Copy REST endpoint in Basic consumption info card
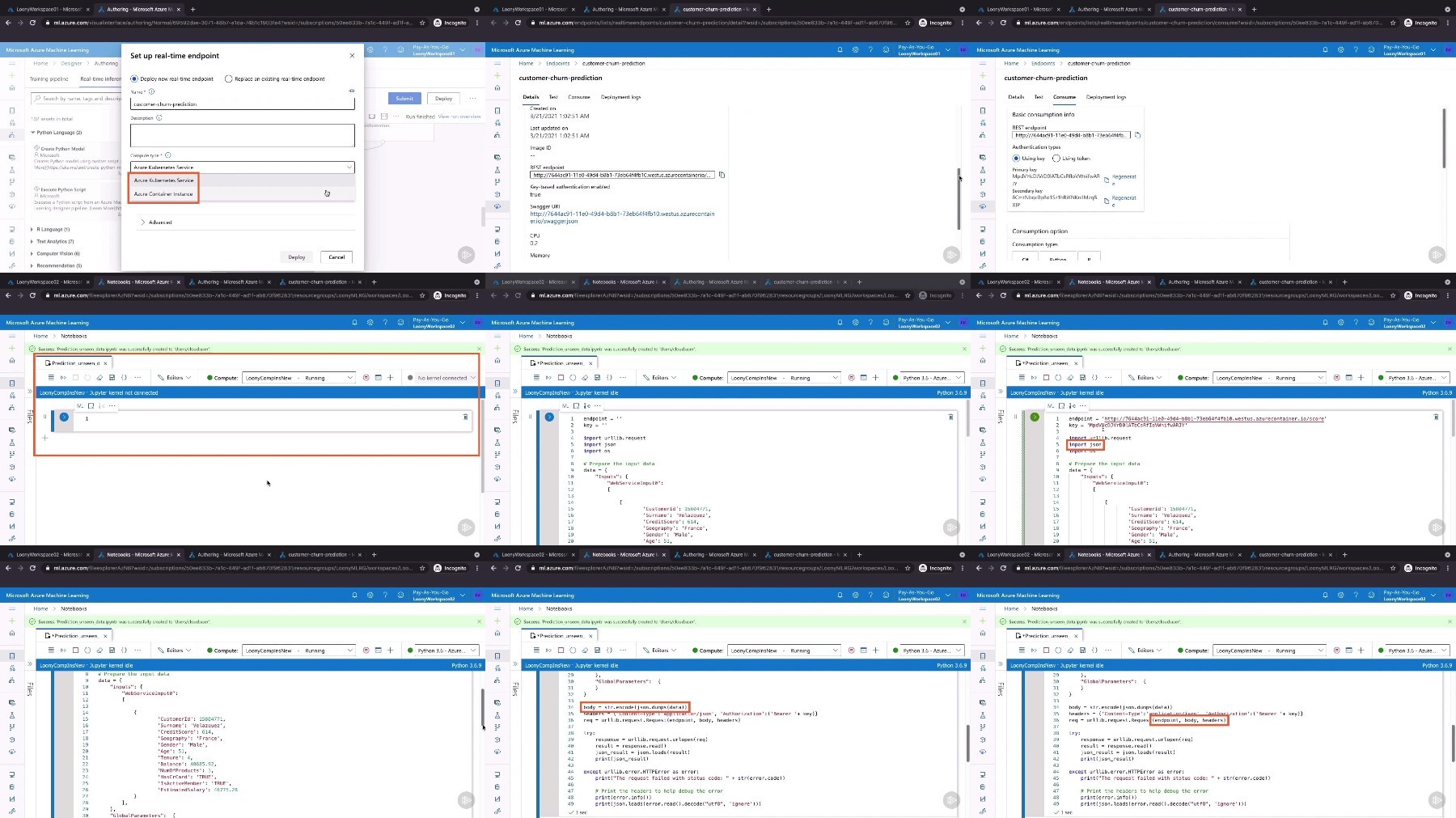This screenshot has height=818, width=1456. pos(1136,135)
